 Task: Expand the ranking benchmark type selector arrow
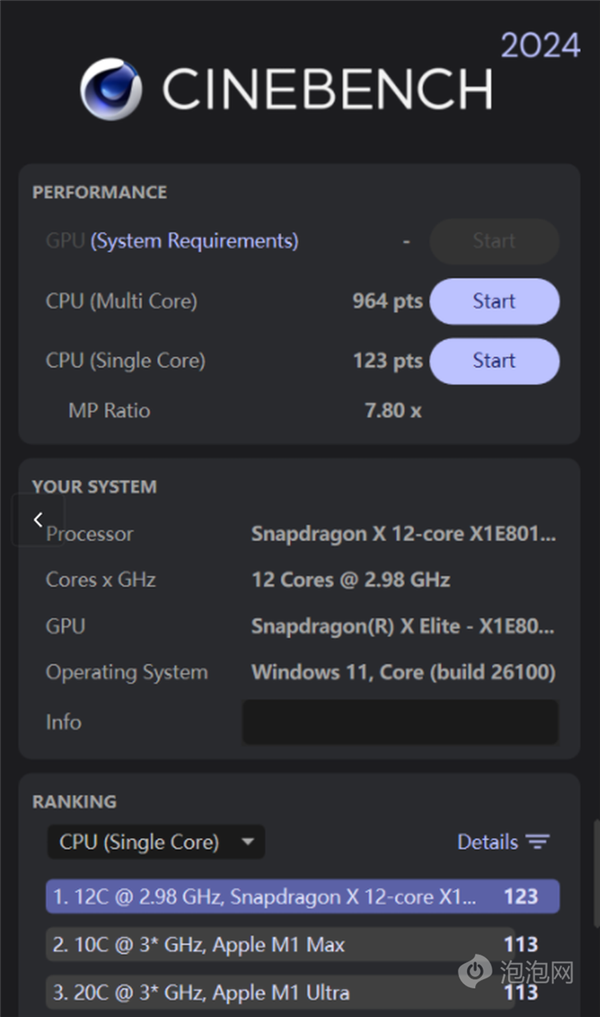point(248,842)
